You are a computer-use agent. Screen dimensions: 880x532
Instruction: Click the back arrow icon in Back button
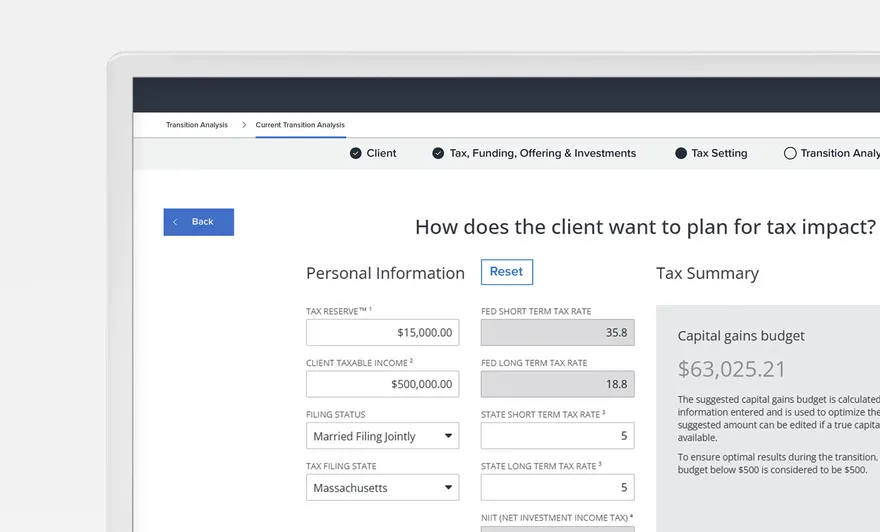point(175,222)
